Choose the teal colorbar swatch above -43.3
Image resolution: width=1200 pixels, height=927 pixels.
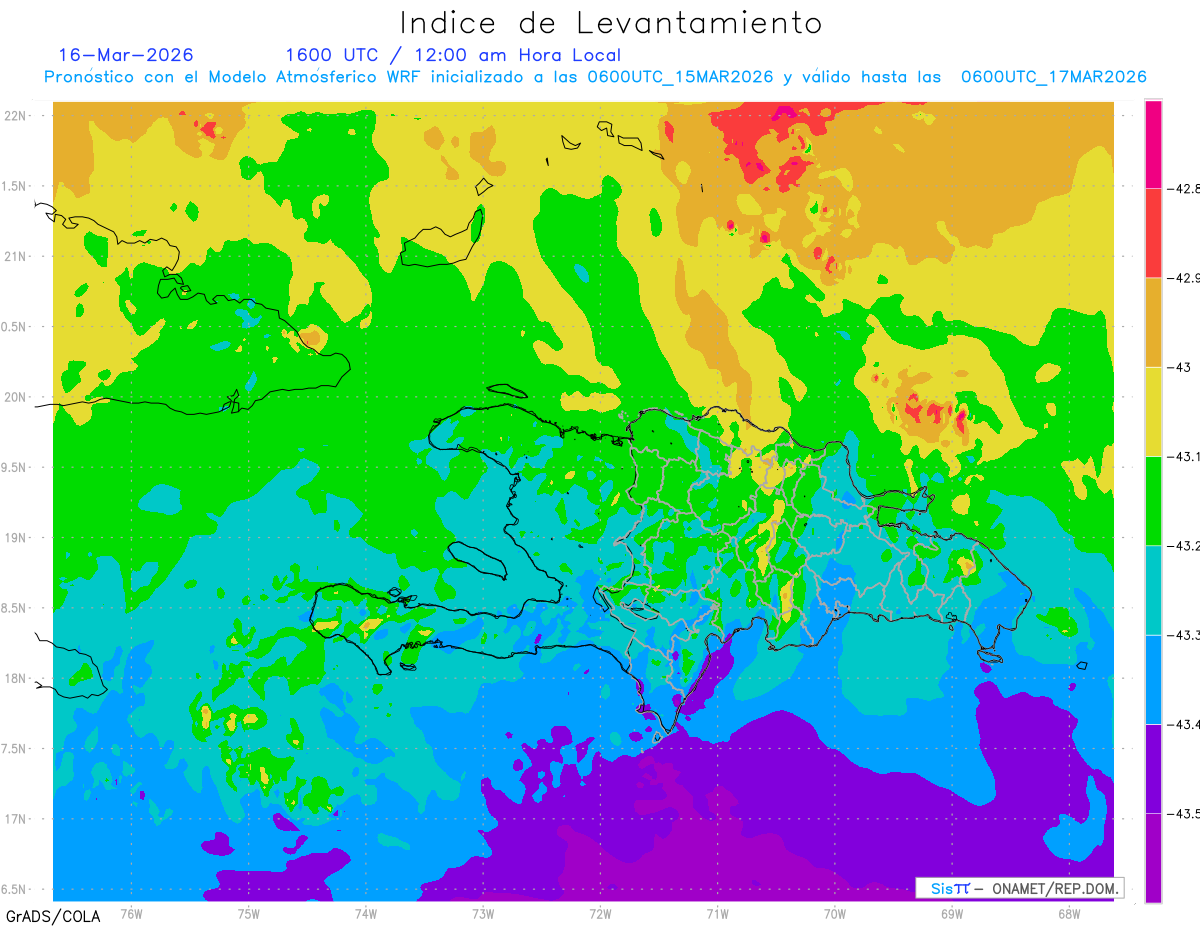[1153, 590]
